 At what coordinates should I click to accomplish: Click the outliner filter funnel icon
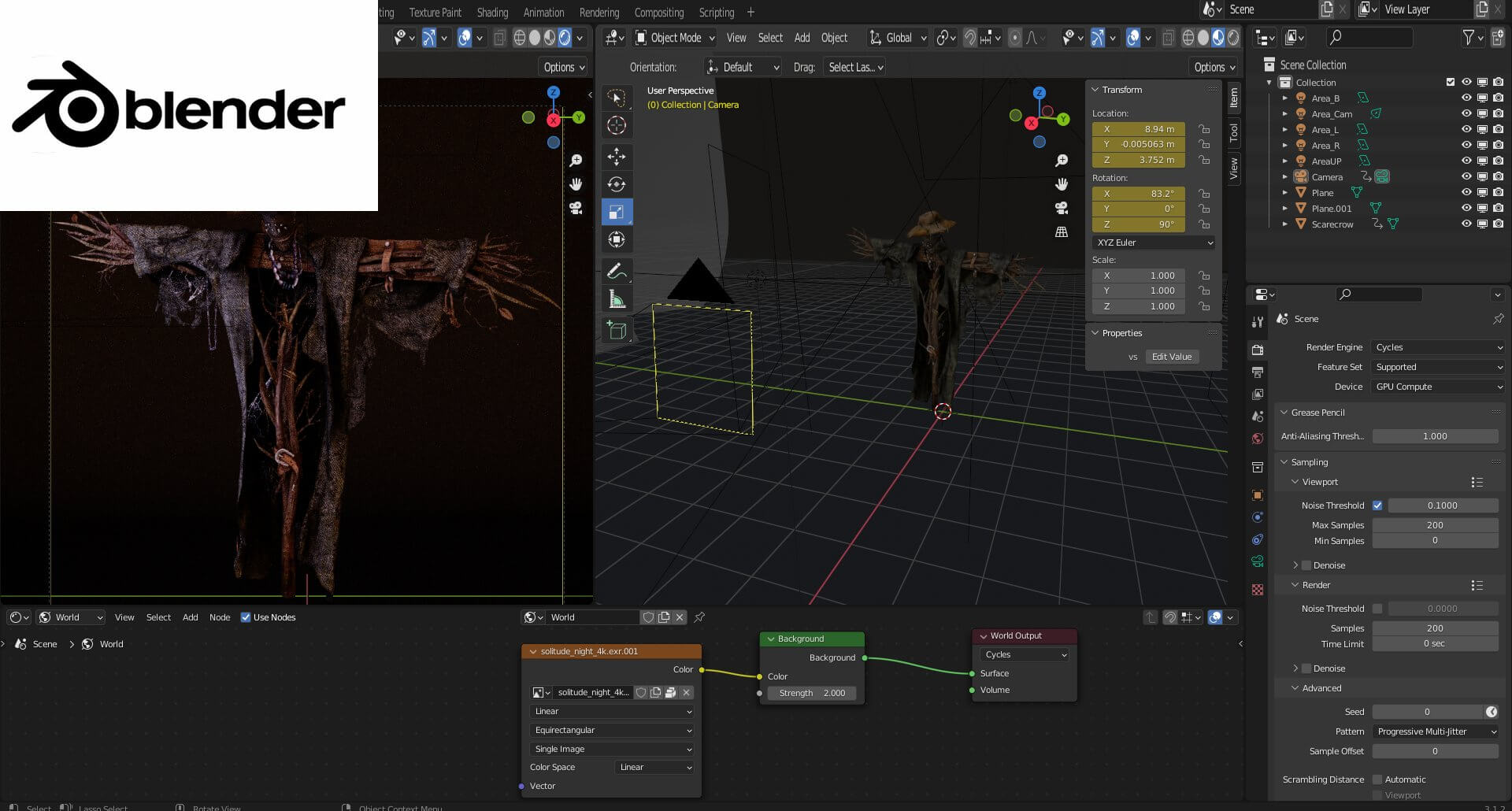[1468, 37]
